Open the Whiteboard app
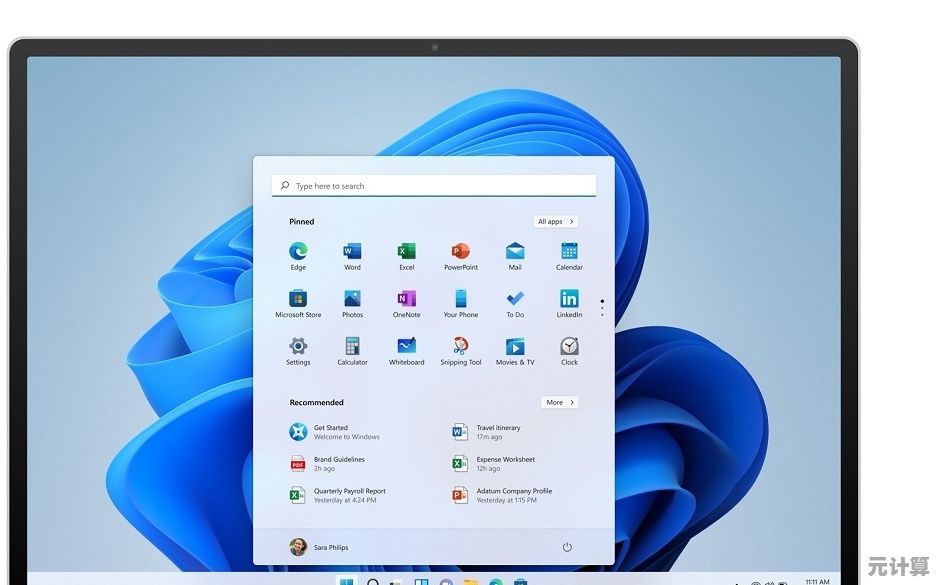This screenshot has height=585, width=936. point(406,347)
